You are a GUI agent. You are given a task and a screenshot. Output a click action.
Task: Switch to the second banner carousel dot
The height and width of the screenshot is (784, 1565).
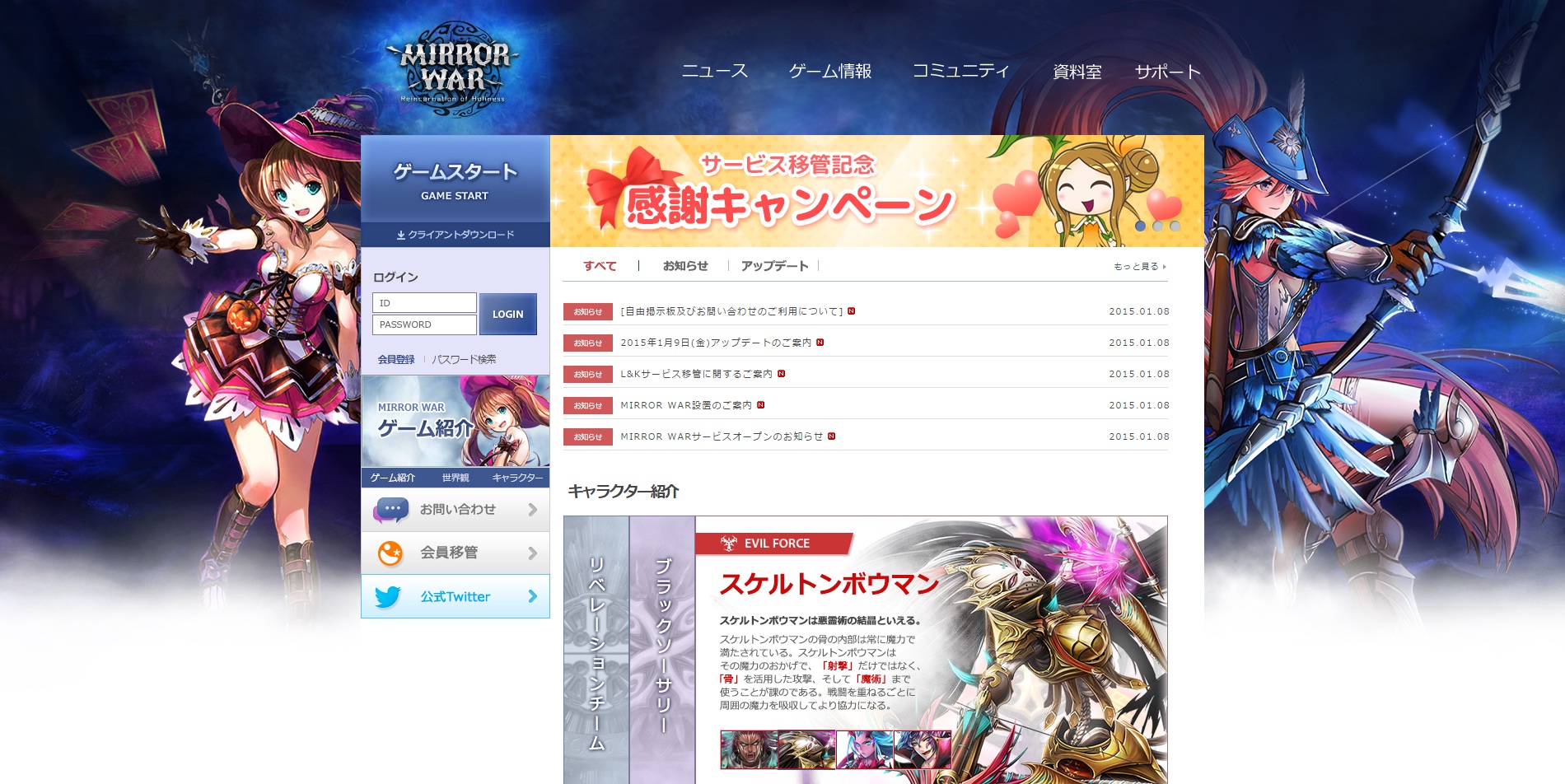[1157, 226]
